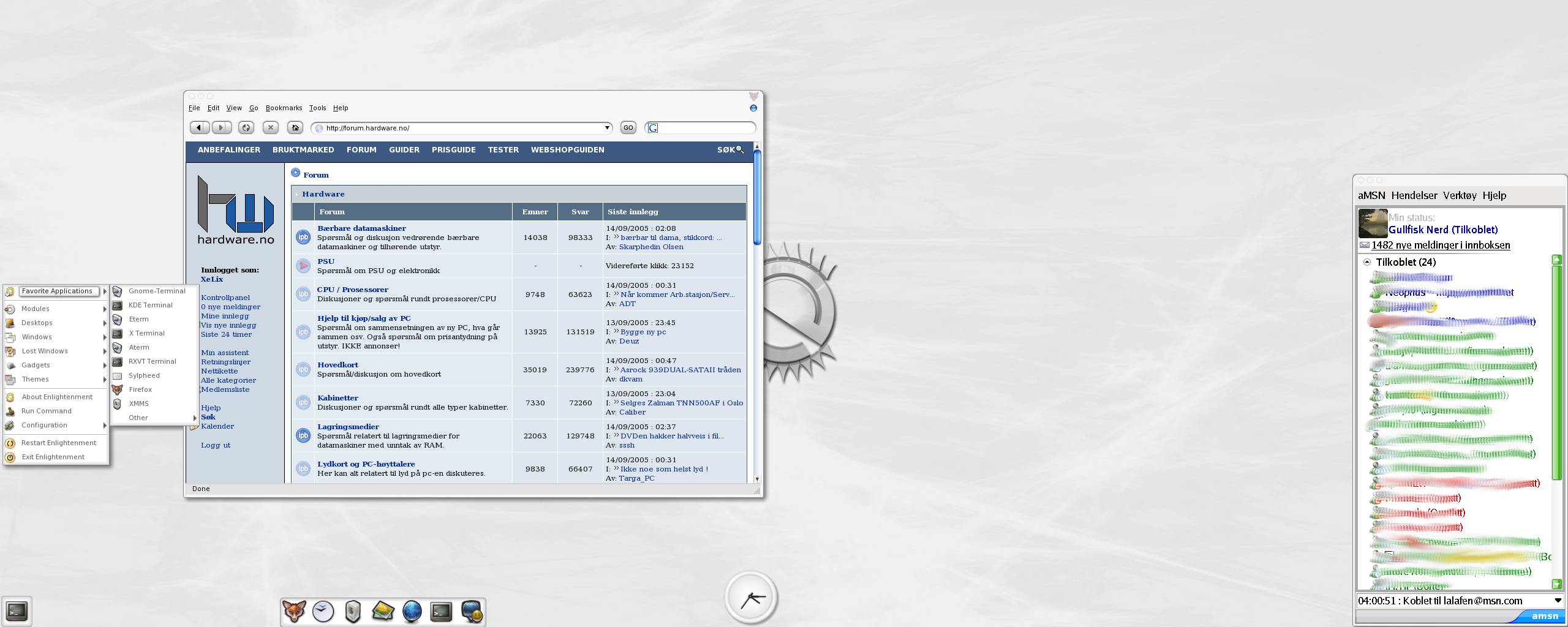
Task: Open the chat messenger smiley icon in dock
Action: click(x=472, y=612)
